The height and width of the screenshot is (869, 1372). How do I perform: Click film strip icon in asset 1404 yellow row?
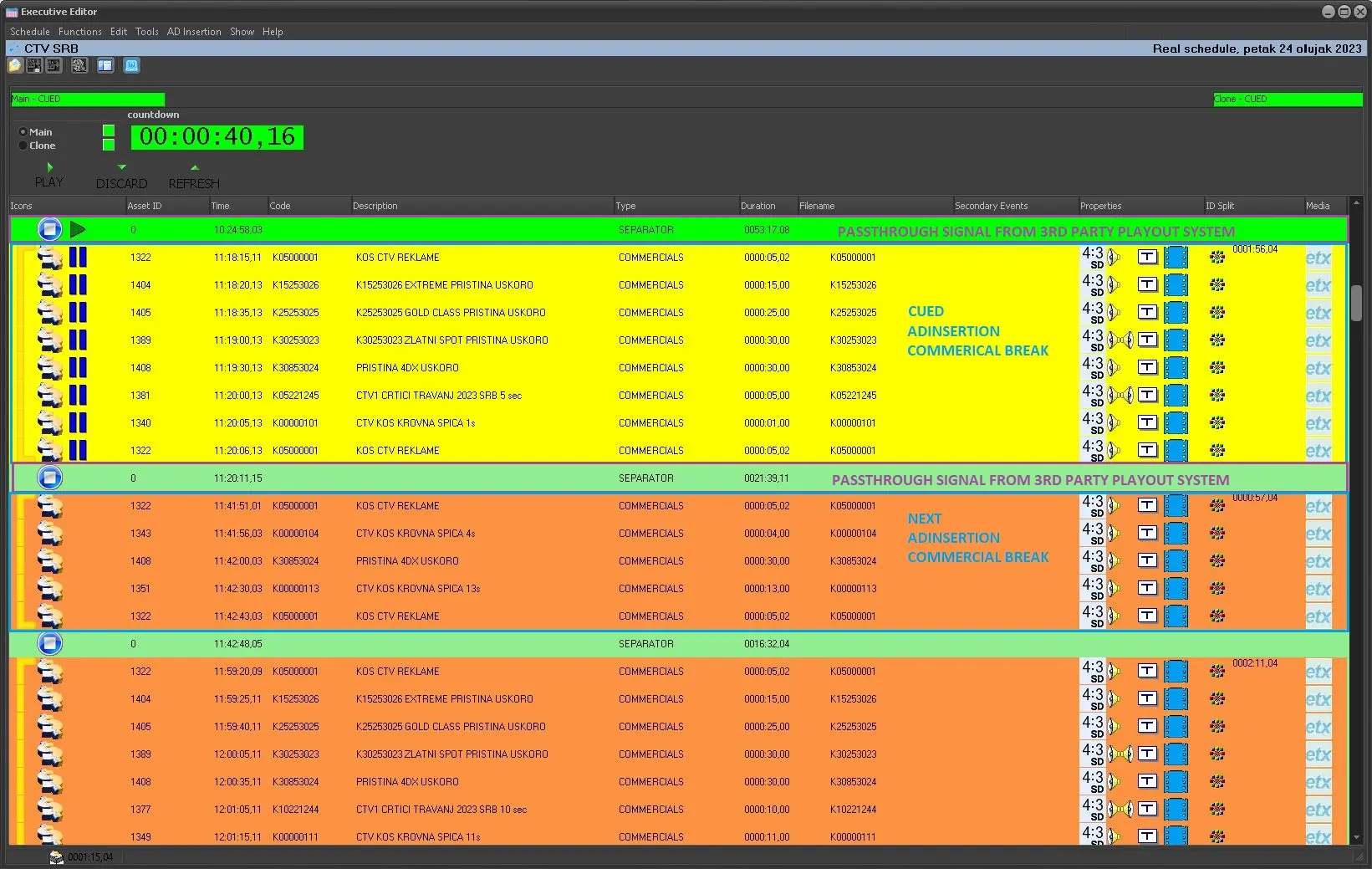click(1176, 285)
